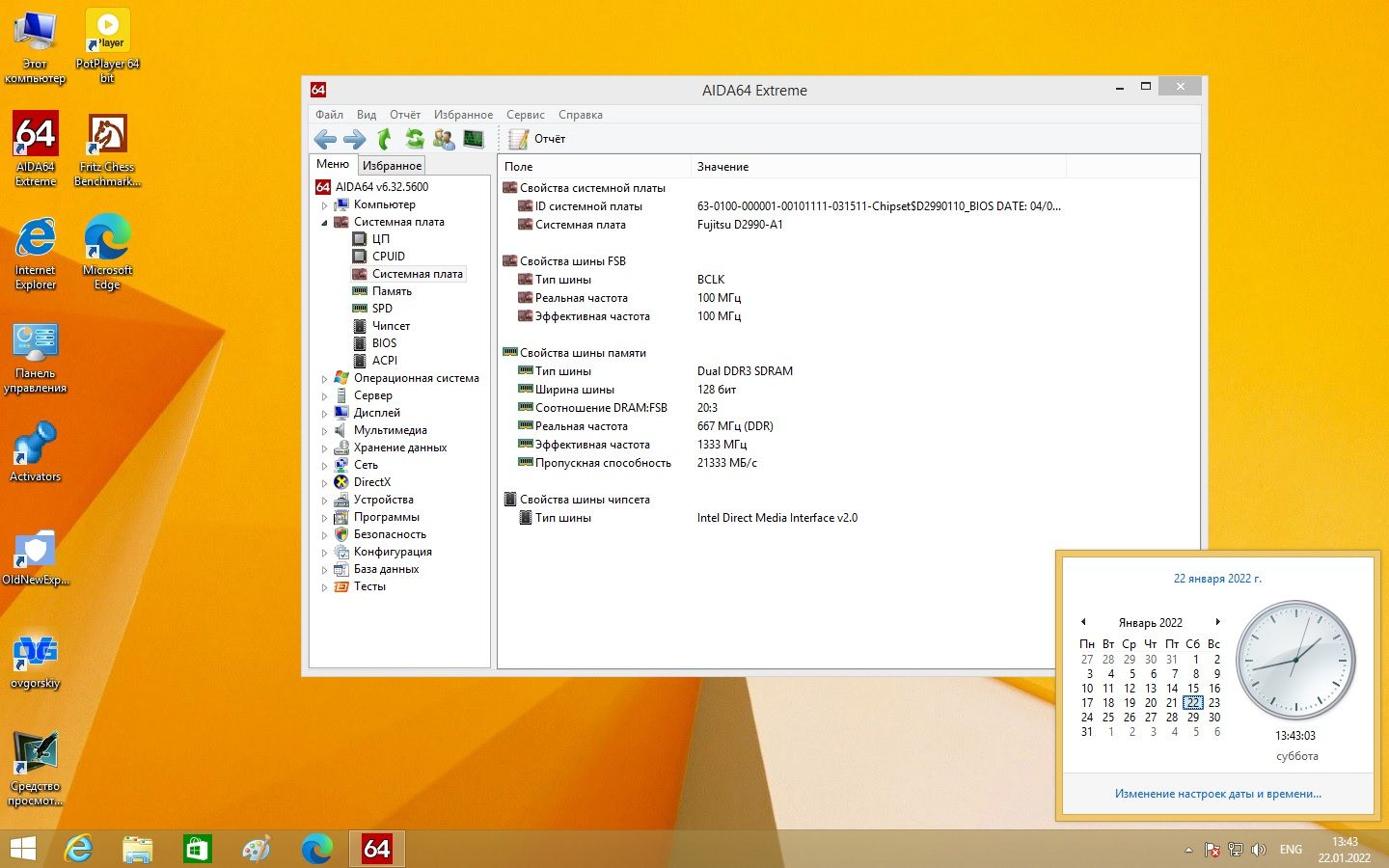Click the Forward arrow toolbar icon

(355, 139)
